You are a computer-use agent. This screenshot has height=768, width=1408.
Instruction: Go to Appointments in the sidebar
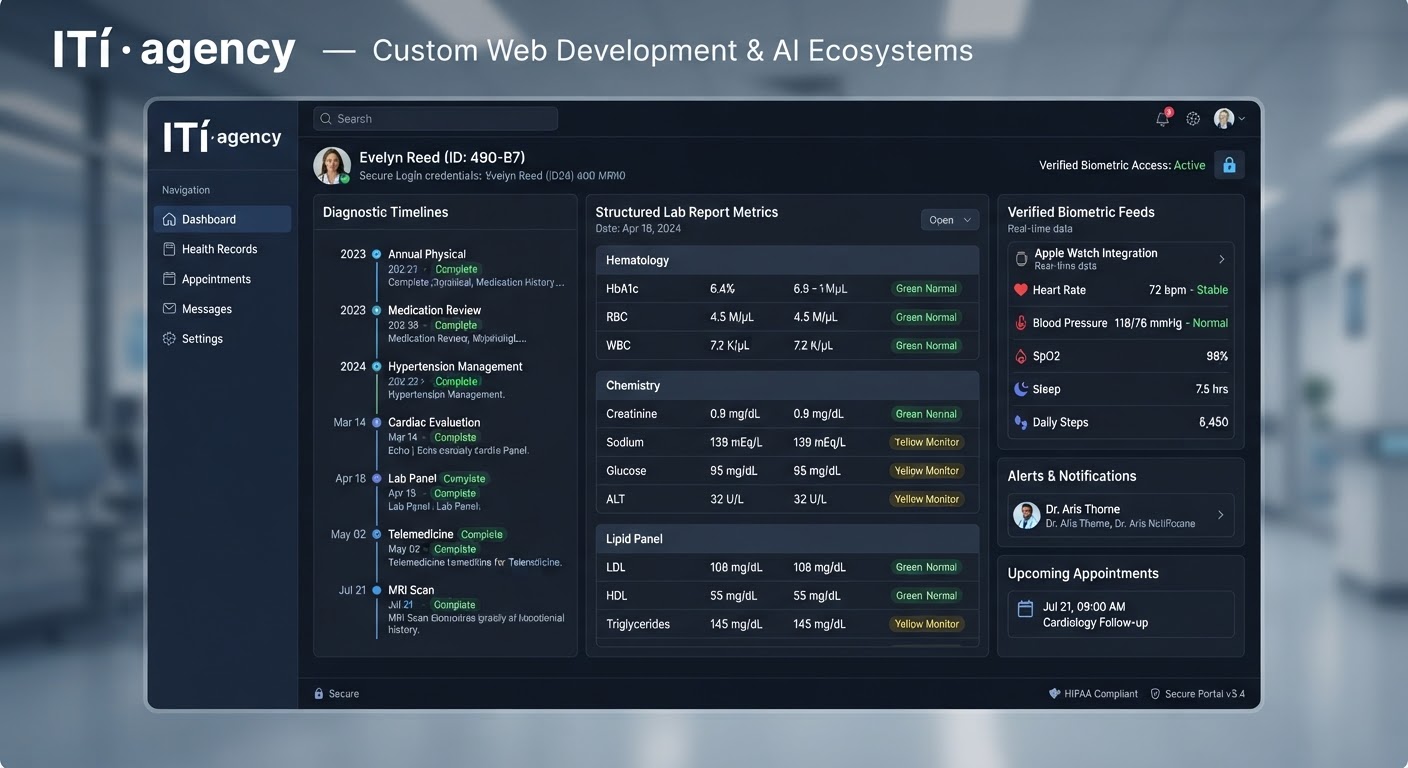[222, 279]
